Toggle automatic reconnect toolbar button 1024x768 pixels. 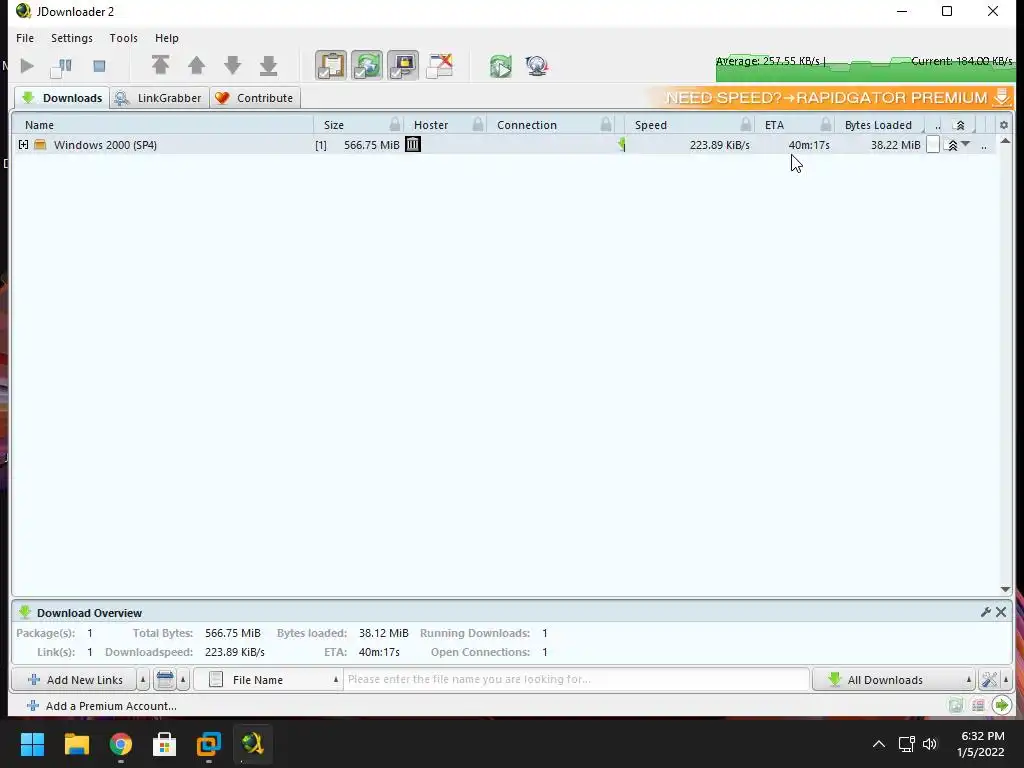(x=367, y=66)
